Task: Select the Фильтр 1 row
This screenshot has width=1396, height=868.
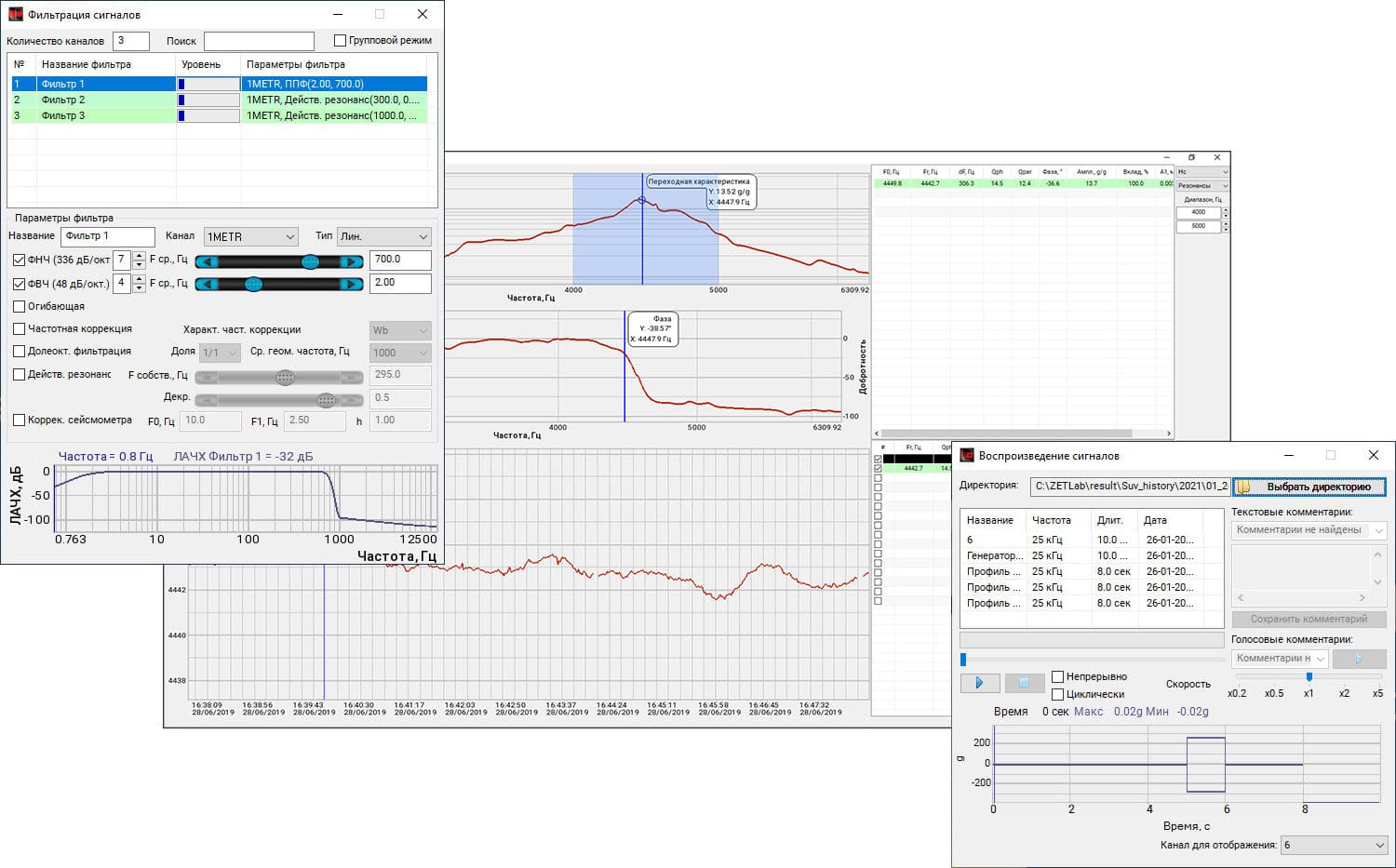Action: [x=219, y=84]
